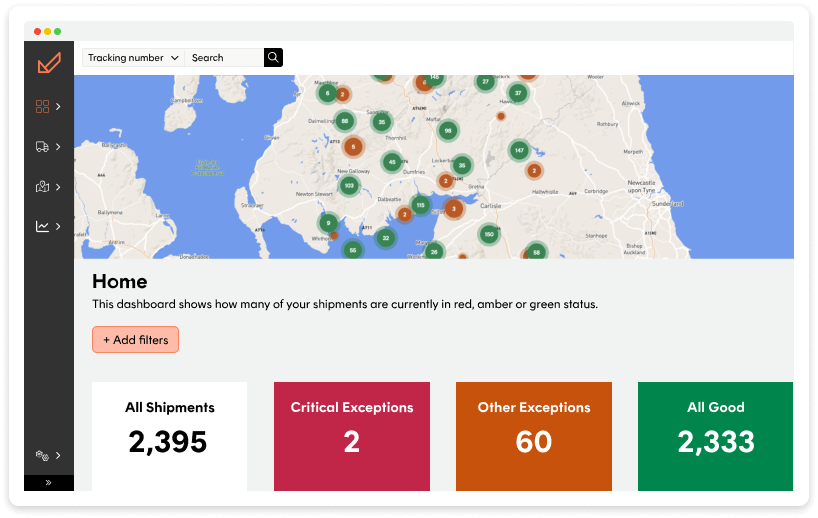The image size is (818, 518).
Task: Open the dashboard grid icon in sidebar
Action: [x=42, y=106]
